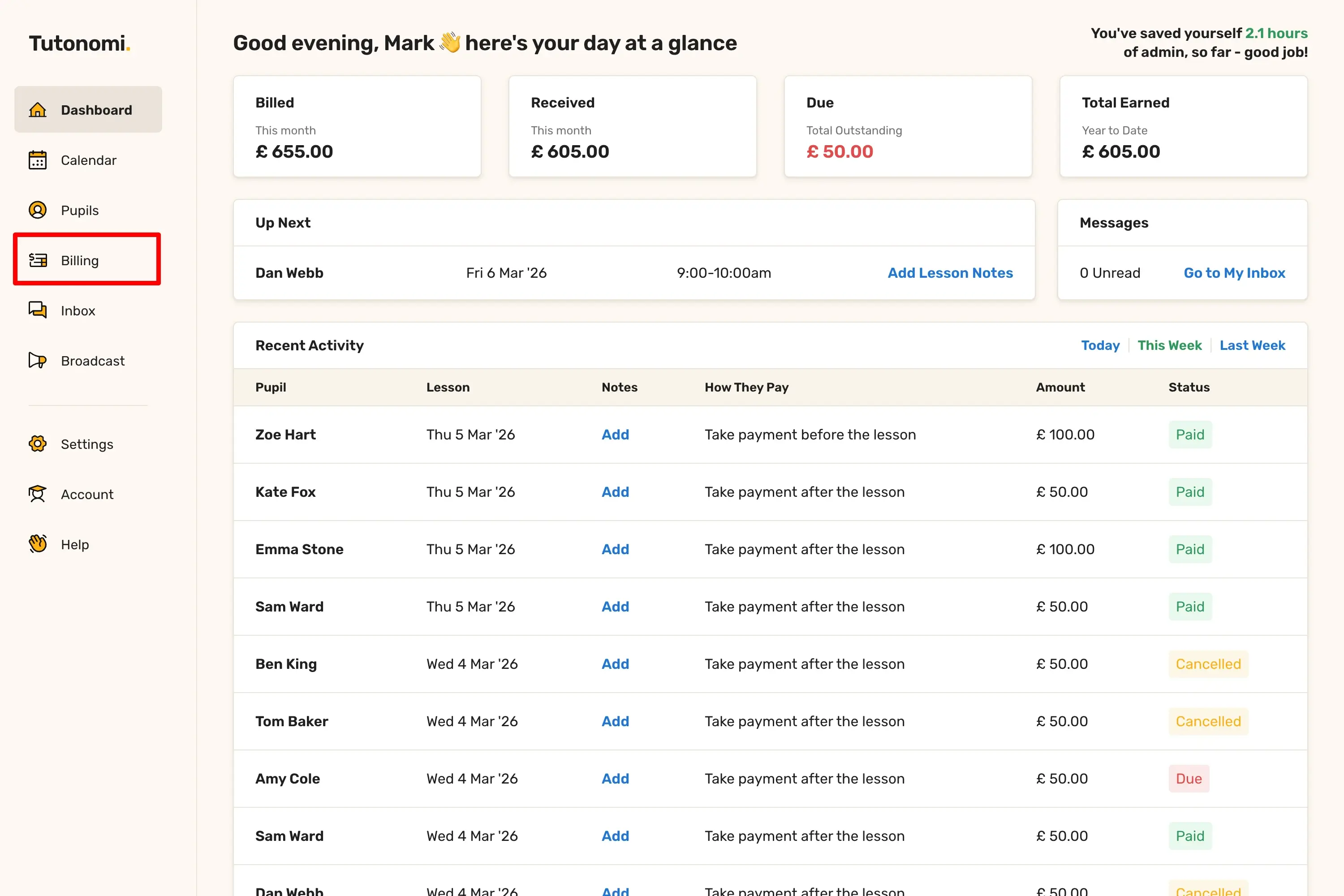Filter Recent Activity by Today

(1100, 345)
